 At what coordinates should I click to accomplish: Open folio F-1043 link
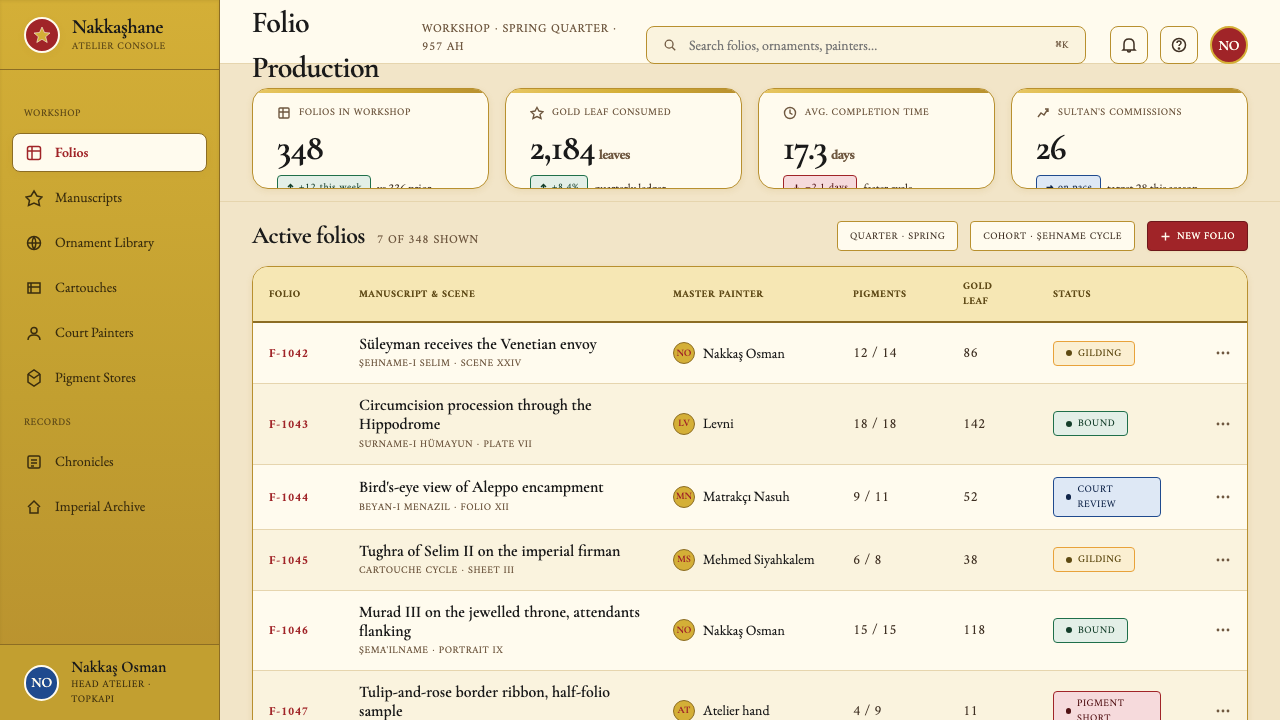pos(289,424)
